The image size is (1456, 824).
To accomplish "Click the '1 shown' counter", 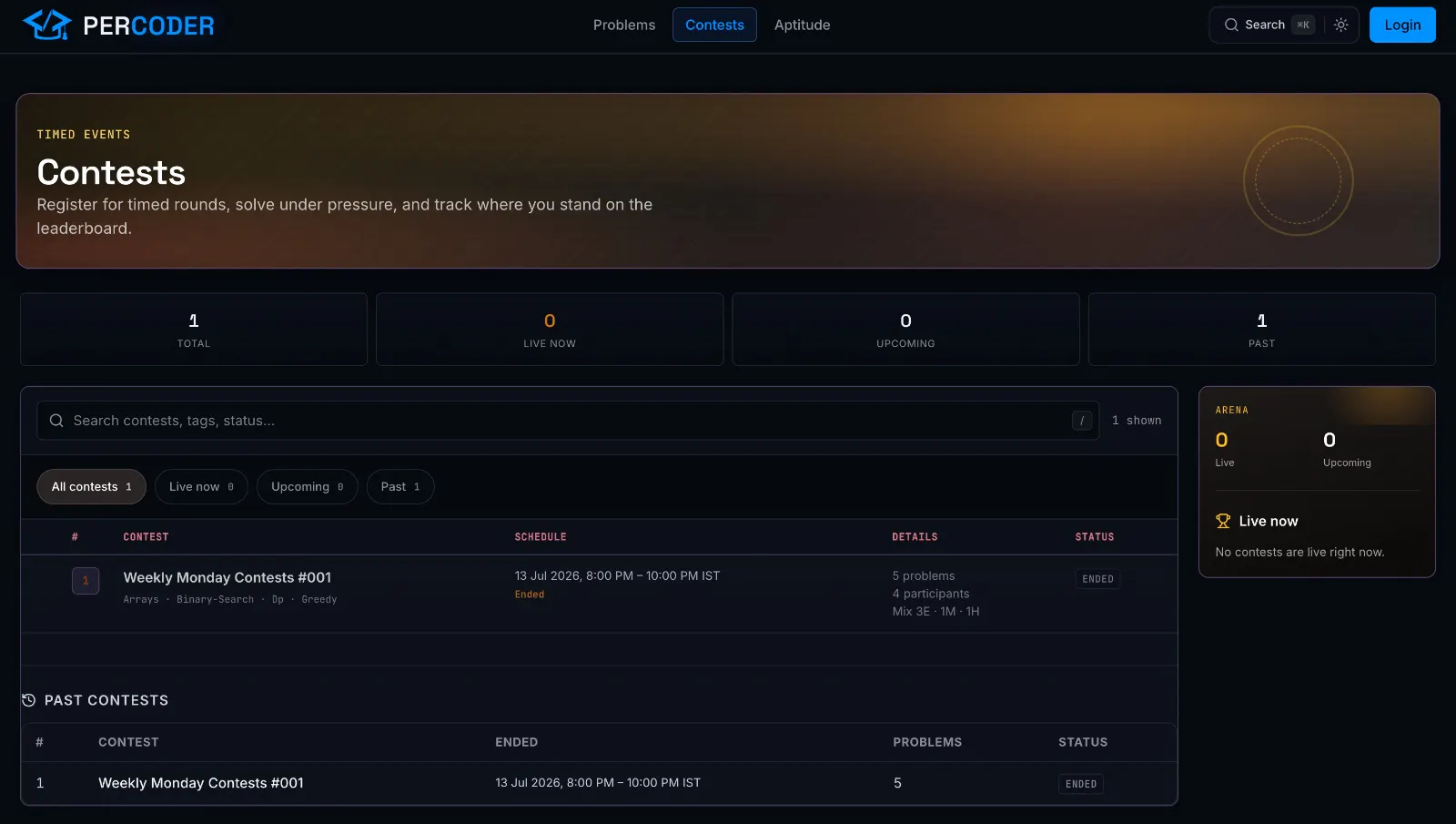I will pyautogui.click(x=1137, y=421).
